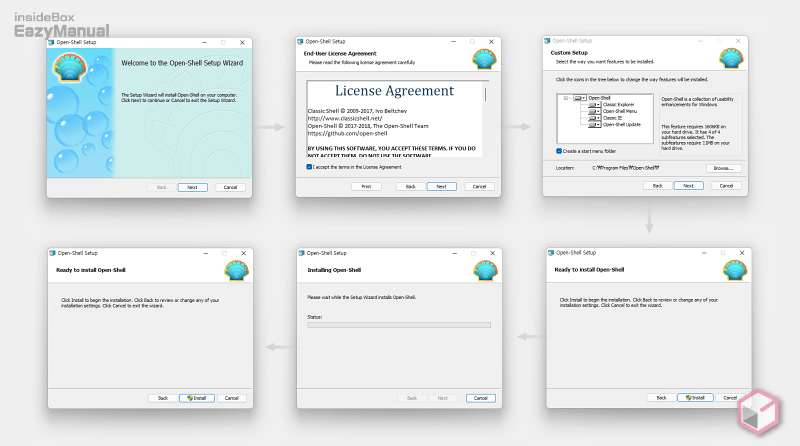Click the shell logo in License Agreement dialog
The width and height of the screenshot is (800, 446).
[482, 58]
